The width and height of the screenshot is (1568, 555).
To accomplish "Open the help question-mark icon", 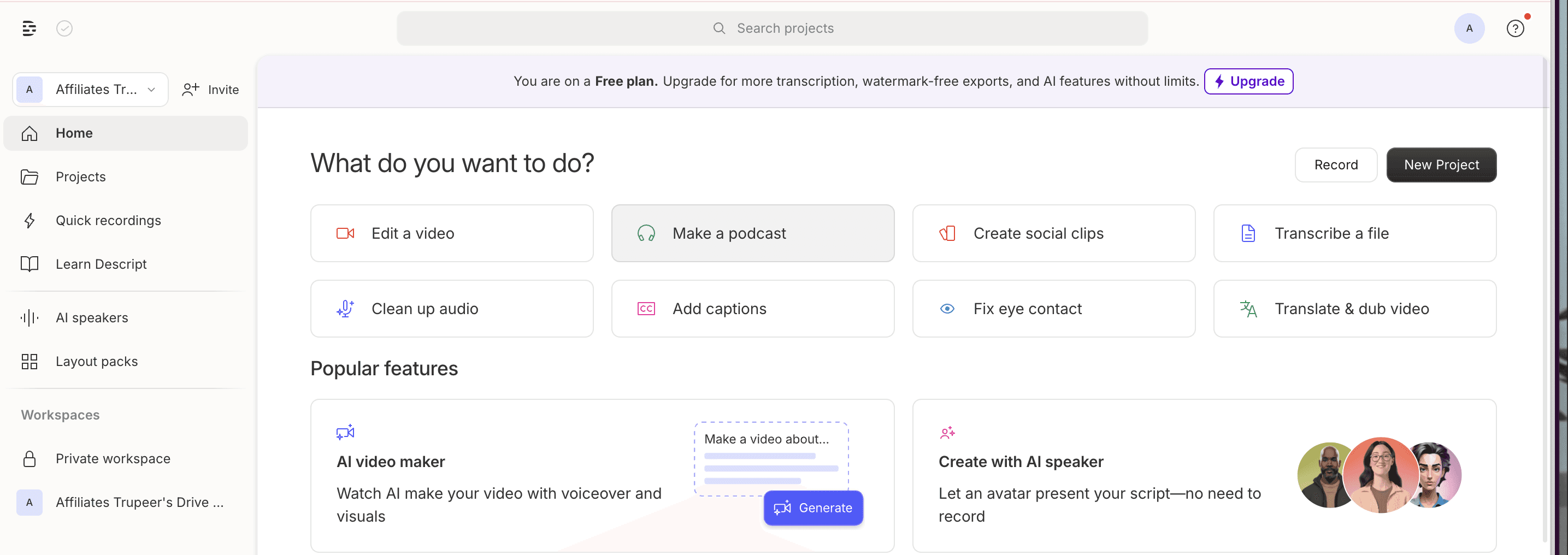I will point(1515,28).
